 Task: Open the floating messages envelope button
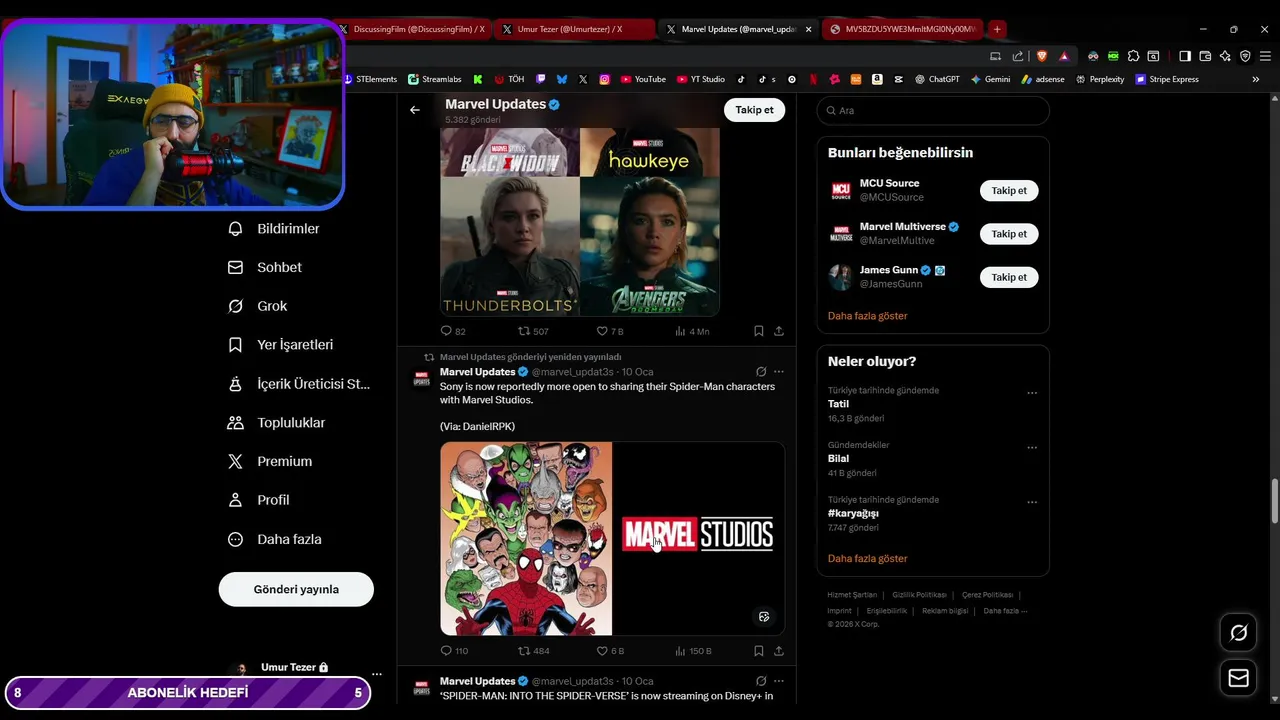[x=1239, y=679]
